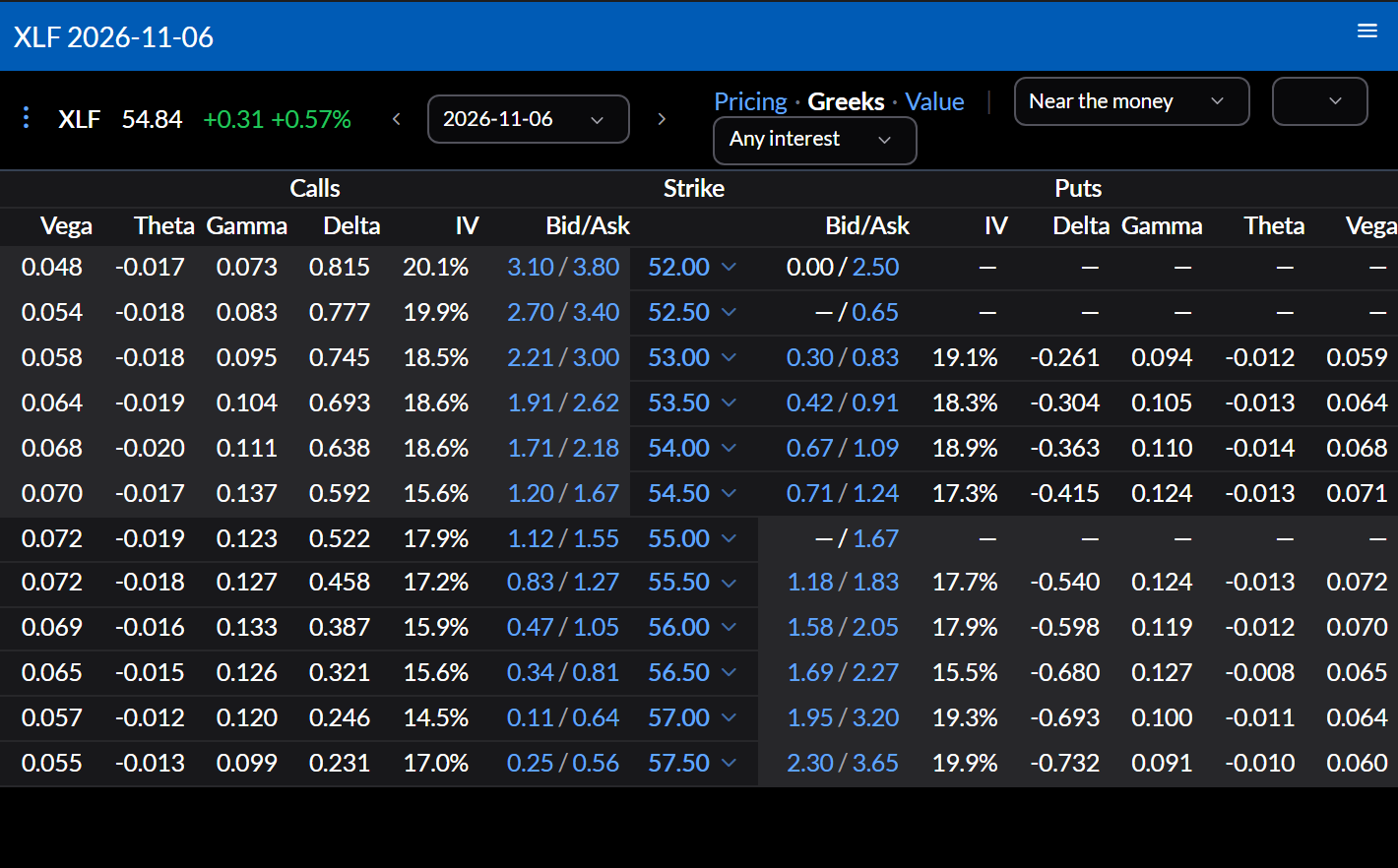Click put bid/ask 0.42 / 0.91
1398x868 pixels.
coord(843,403)
